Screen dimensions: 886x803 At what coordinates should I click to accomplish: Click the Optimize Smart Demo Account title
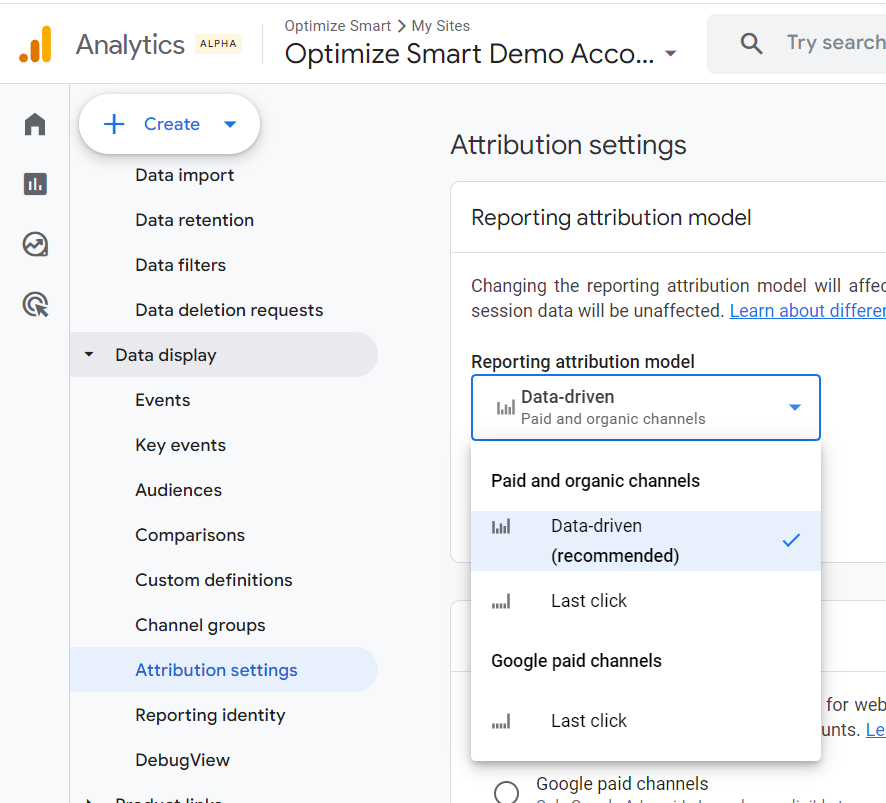(469, 54)
